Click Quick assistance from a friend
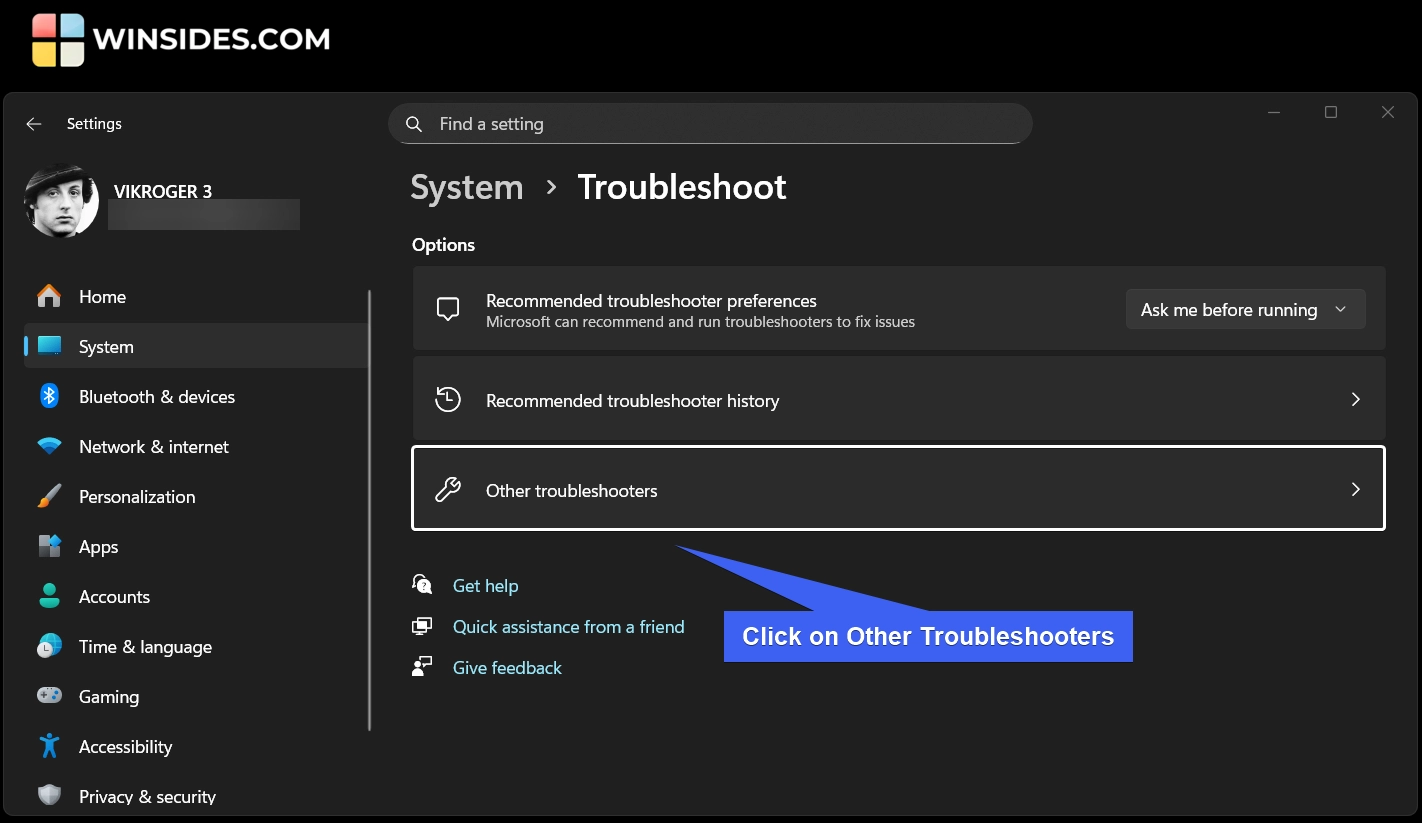 [568, 627]
